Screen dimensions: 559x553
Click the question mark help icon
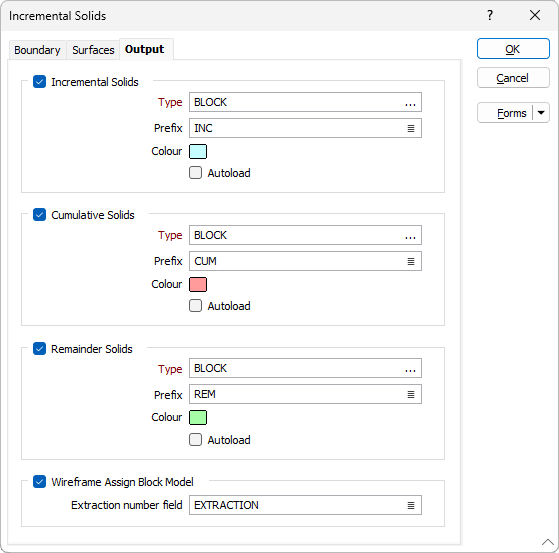[490, 15]
